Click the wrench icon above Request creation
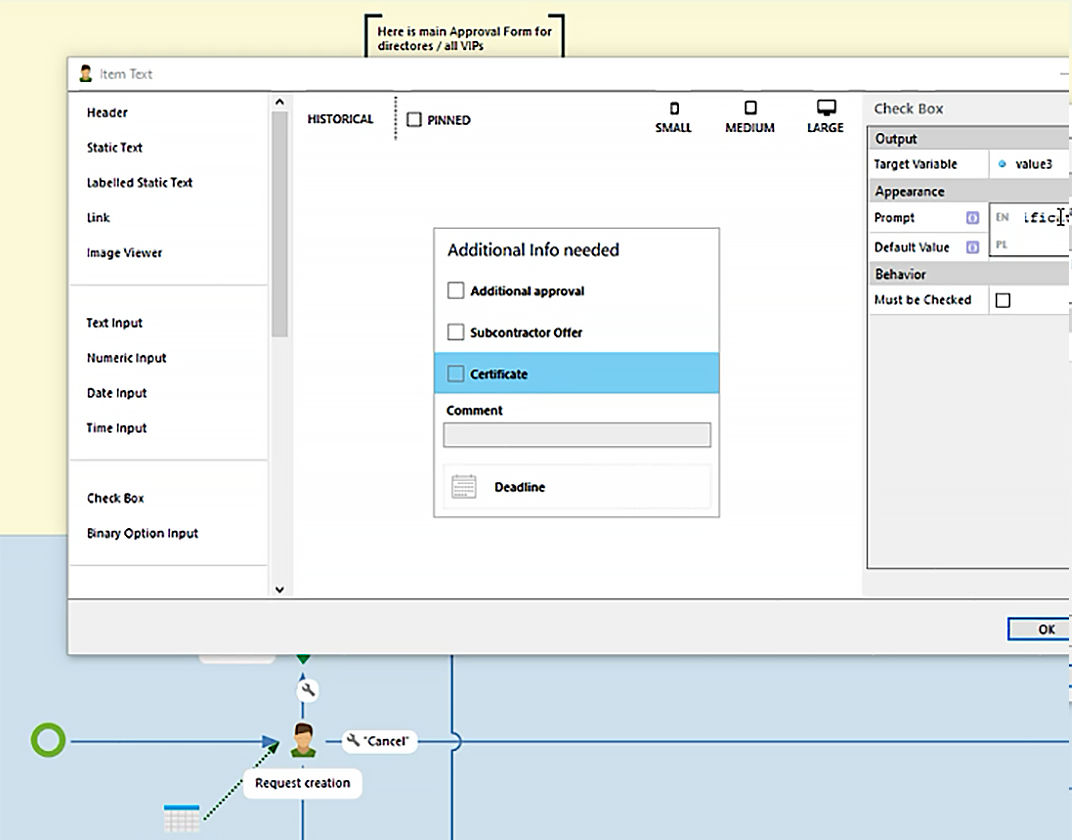1072x840 pixels. click(308, 689)
